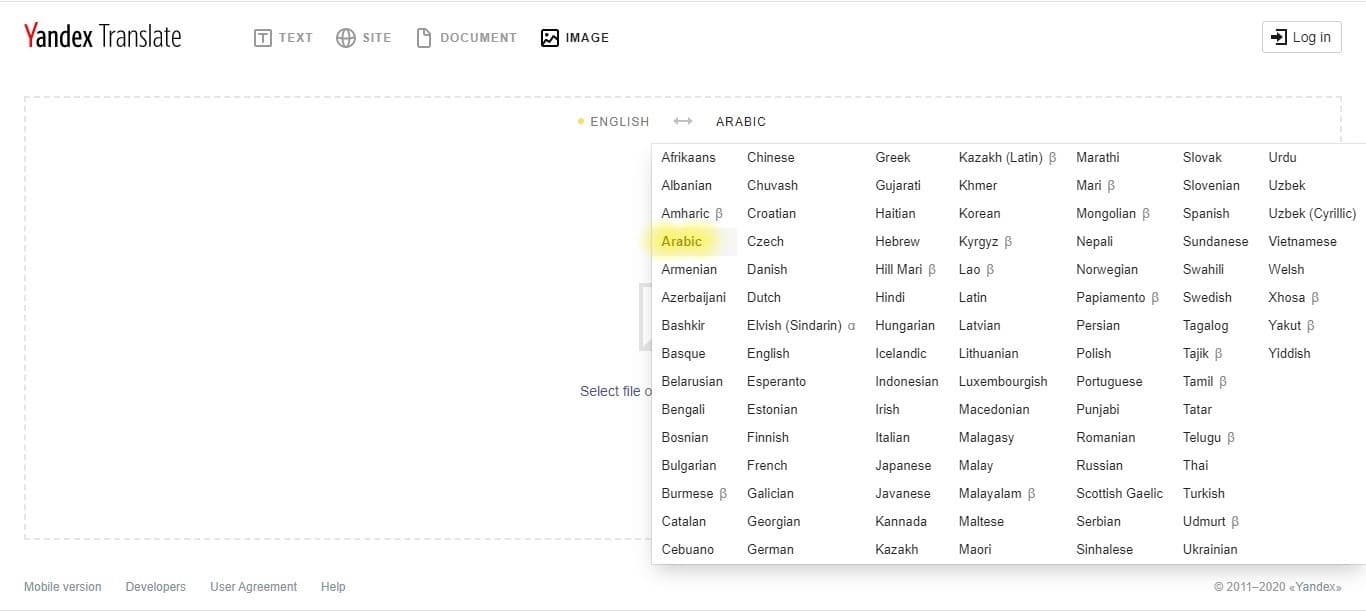
Task: Pick Russian from the language list
Action: (1099, 465)
